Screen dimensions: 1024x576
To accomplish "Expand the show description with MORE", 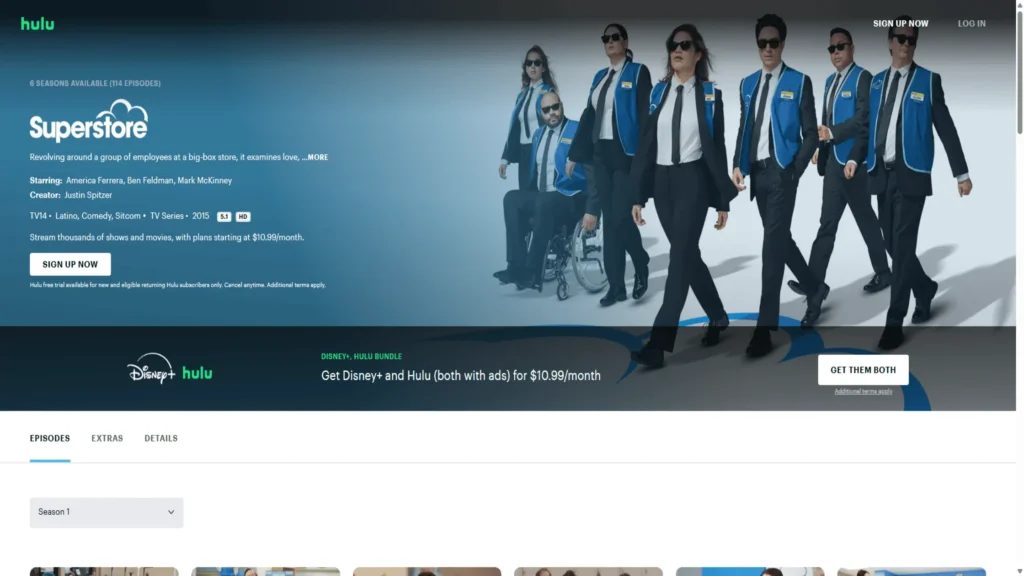I will [x=319, y=157].
